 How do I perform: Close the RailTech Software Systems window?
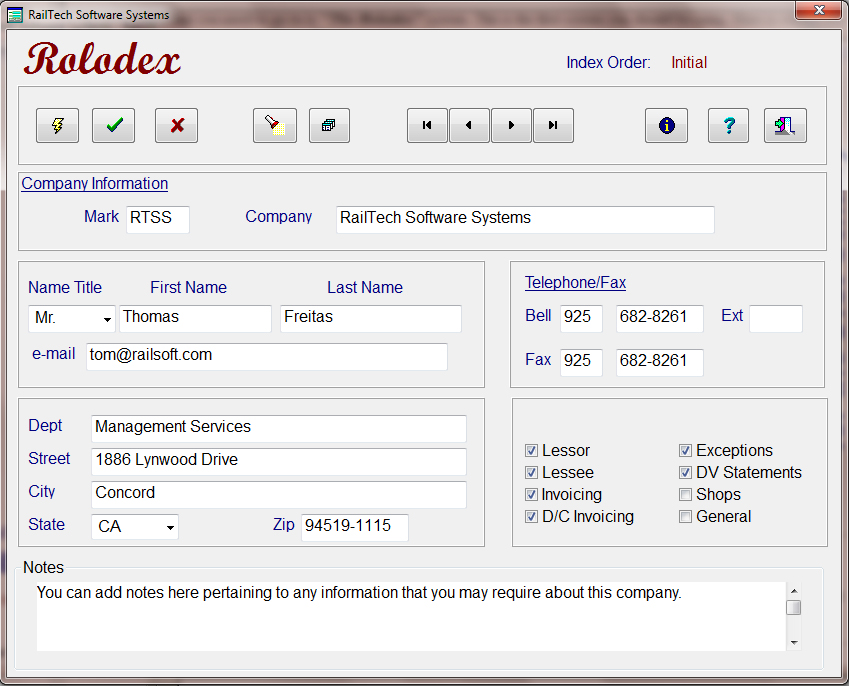(x=819, y=10)
